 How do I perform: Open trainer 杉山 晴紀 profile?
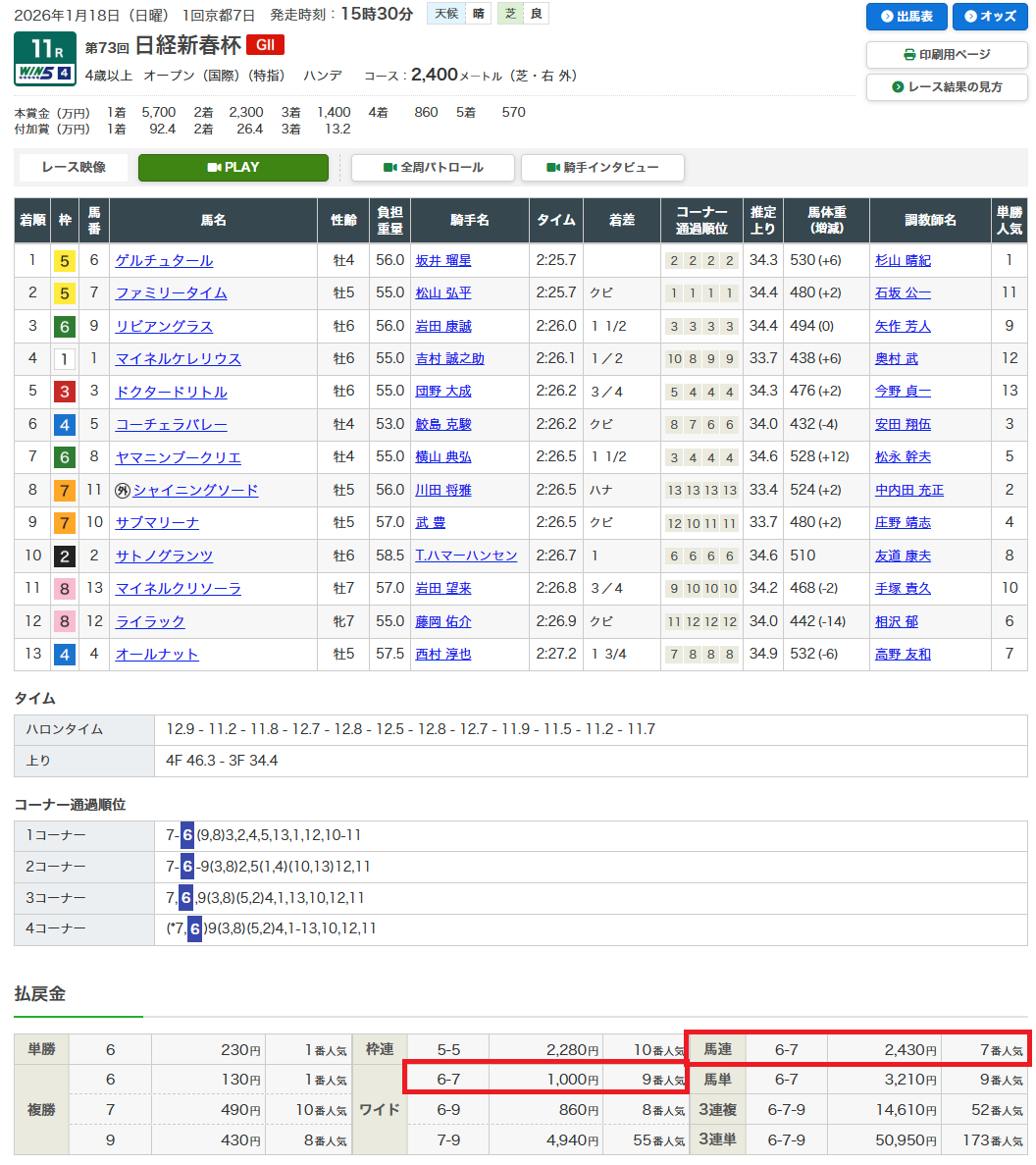click(903, 261)
